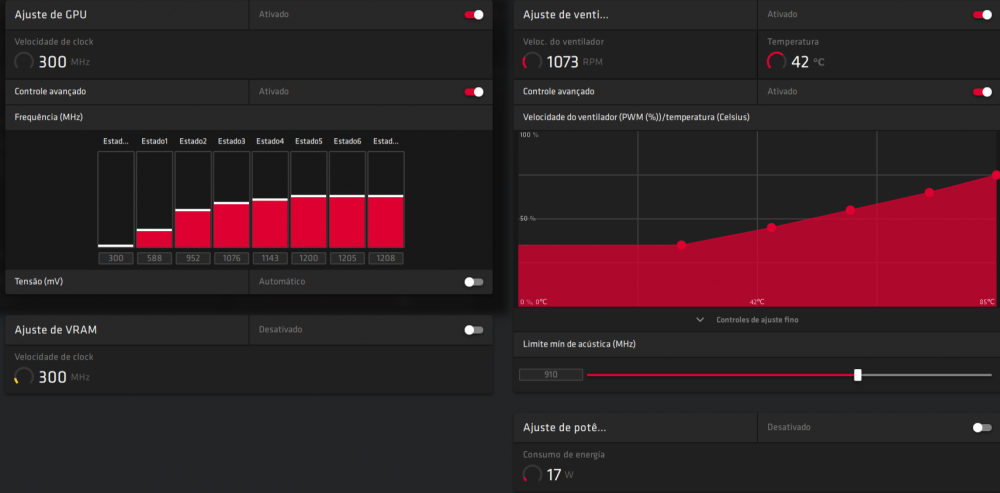Click the Estado3 frequency field showing 1076
The width and height of the screenshot is (1000, 493).
click(232, 258)
